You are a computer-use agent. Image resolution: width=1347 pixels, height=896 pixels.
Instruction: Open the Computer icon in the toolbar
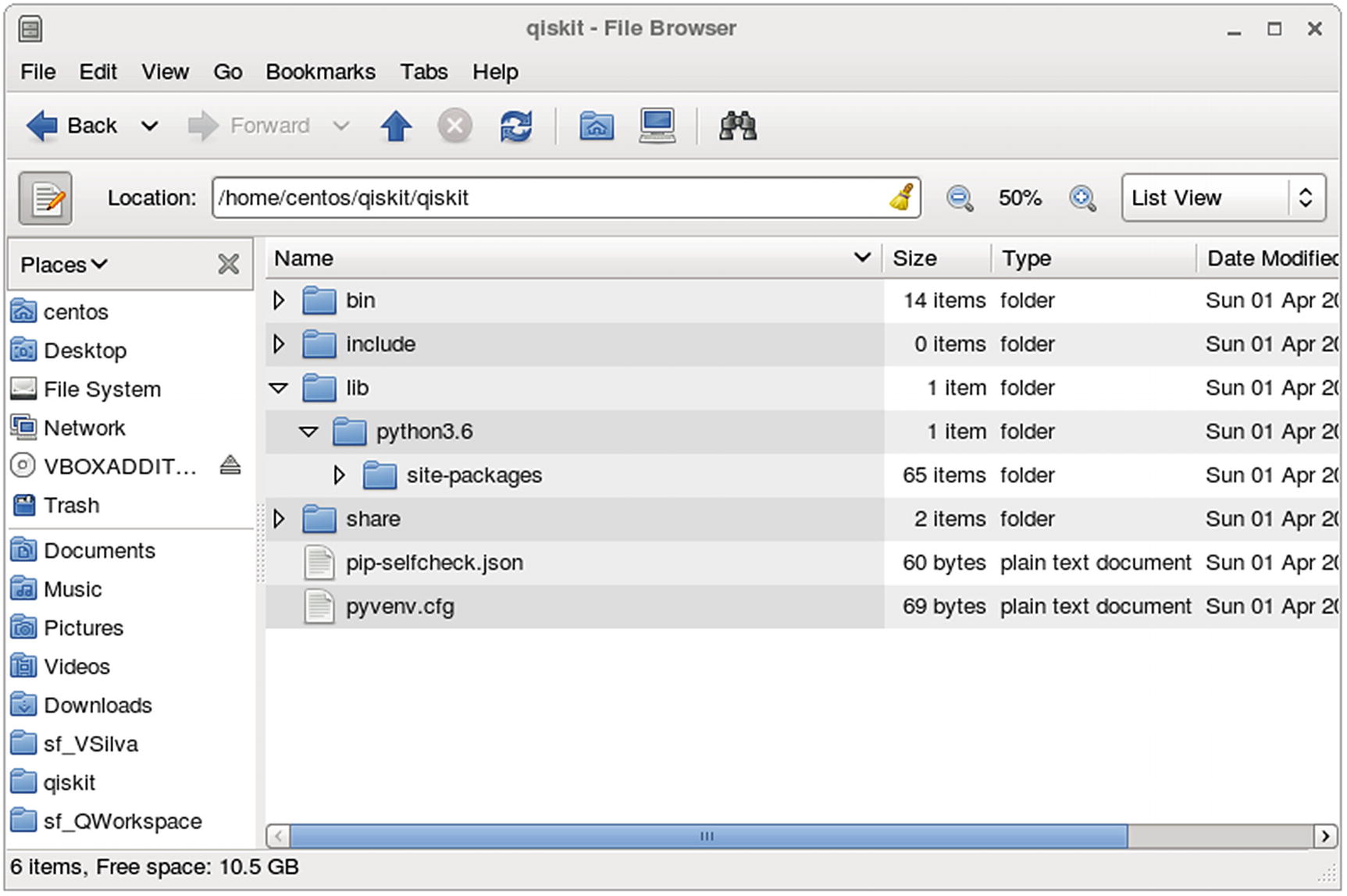[x=657, y=126]
